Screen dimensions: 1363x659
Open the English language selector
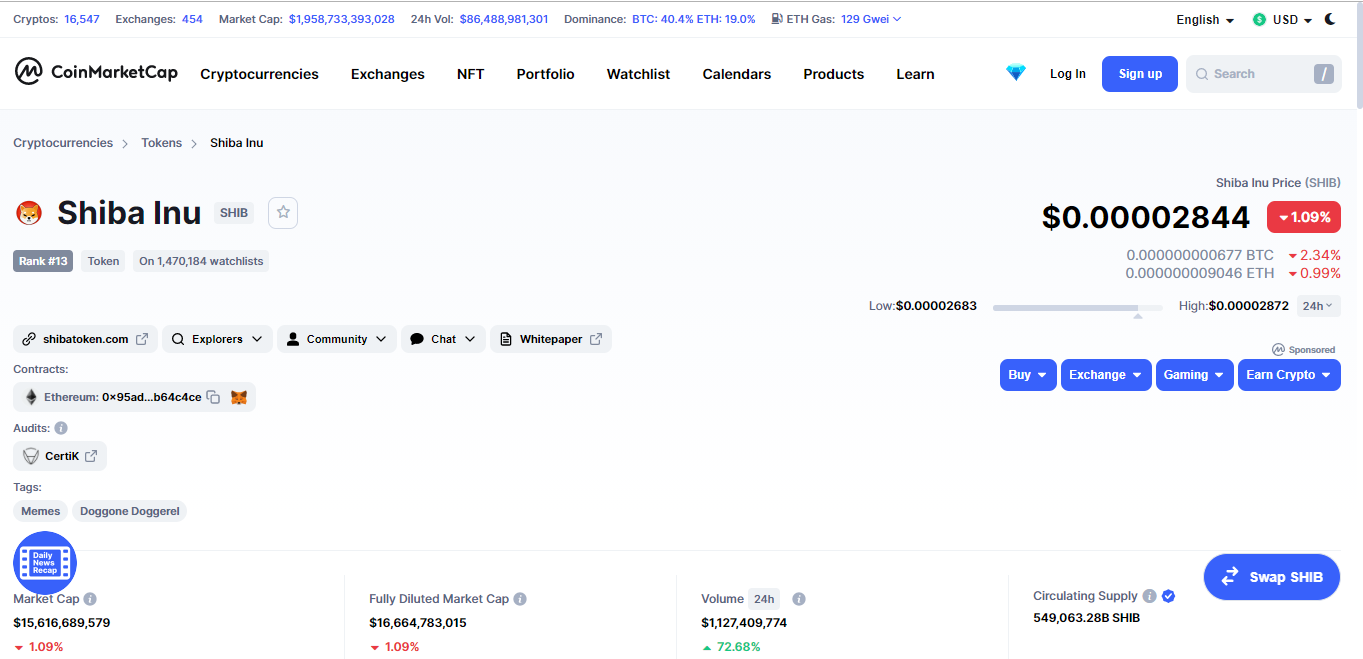pos(1205,20)
